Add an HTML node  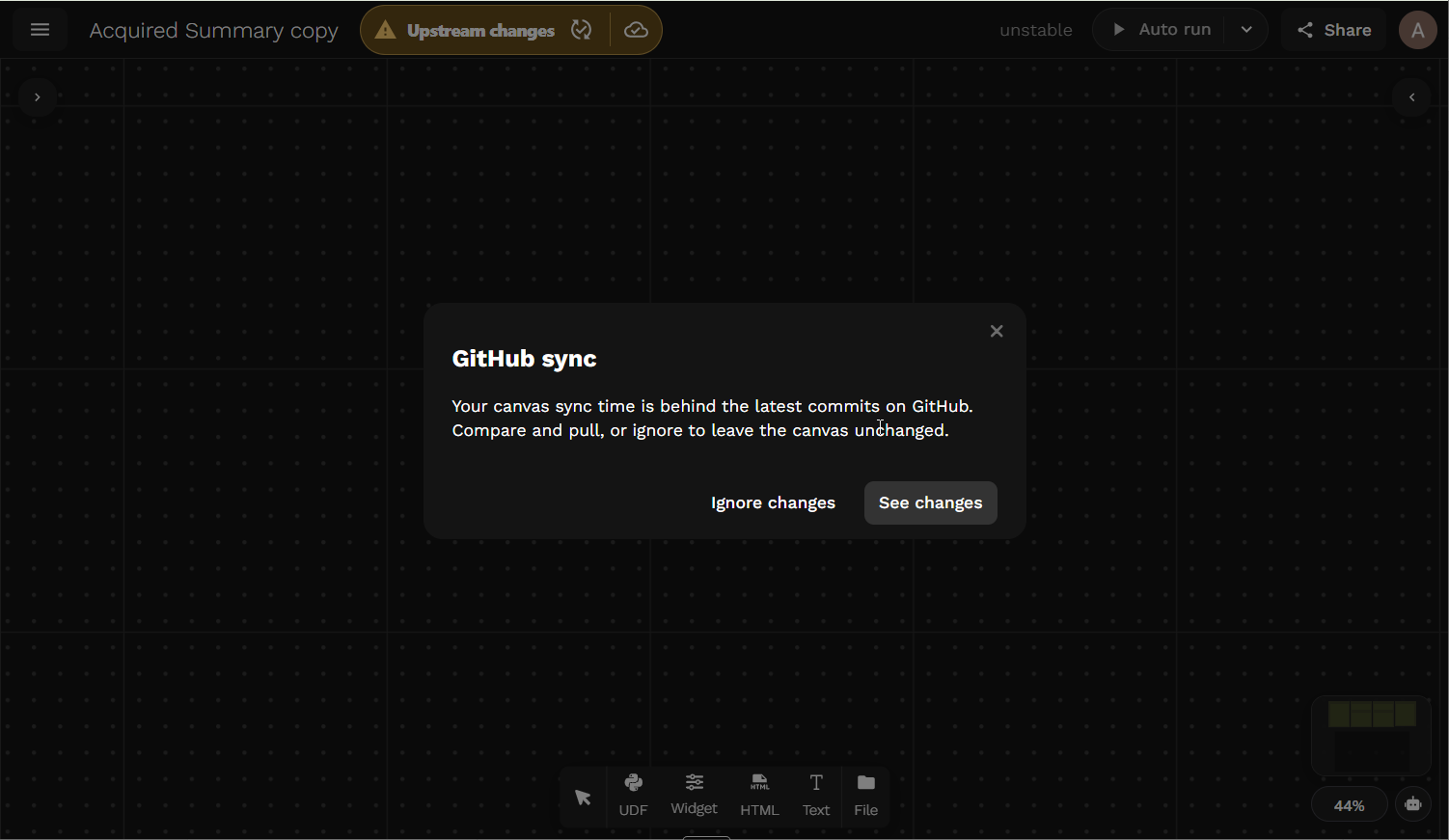(x=759, y=796)
